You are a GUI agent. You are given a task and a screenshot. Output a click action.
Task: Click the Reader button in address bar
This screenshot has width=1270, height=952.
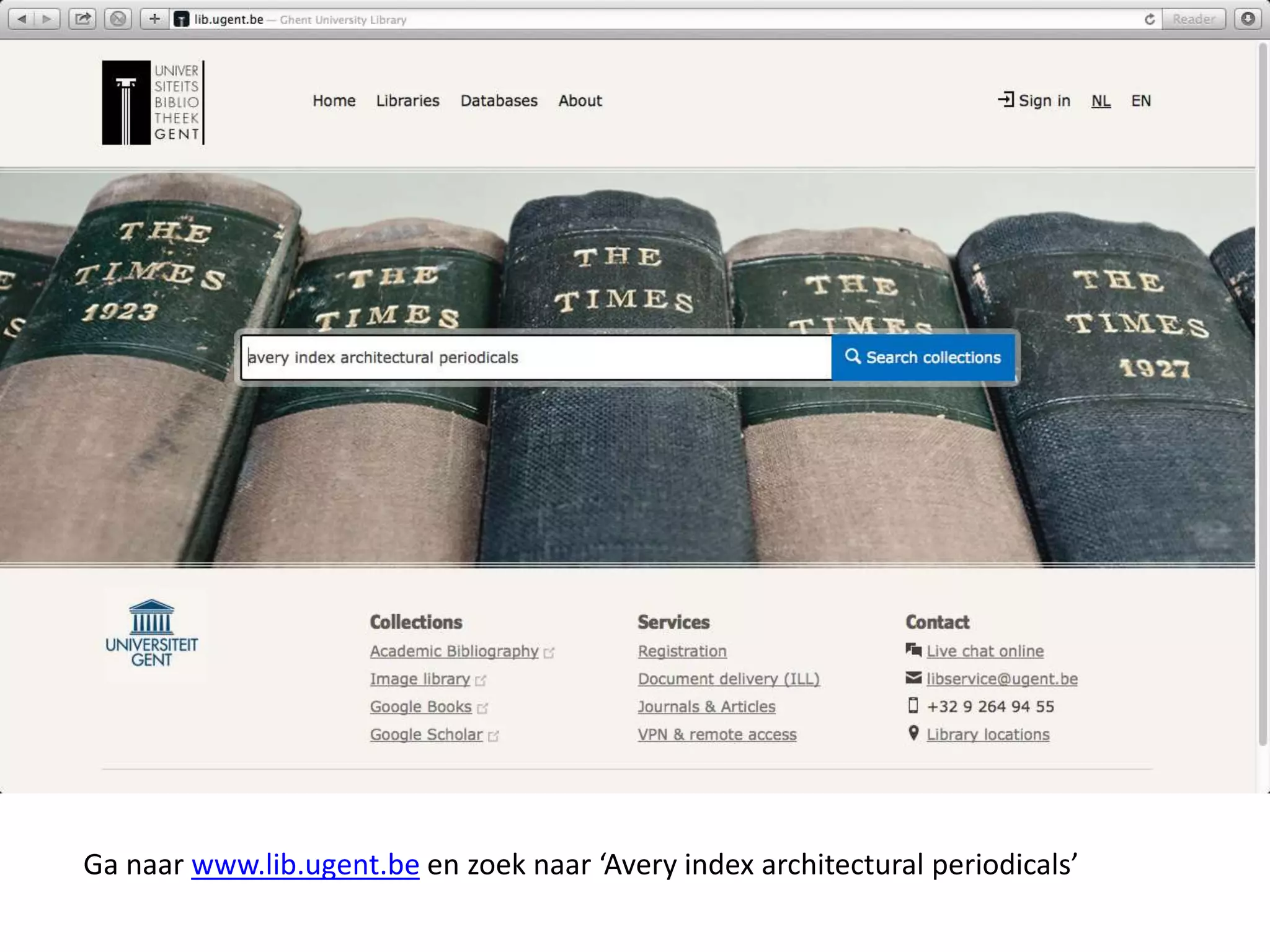(1193, 19)
